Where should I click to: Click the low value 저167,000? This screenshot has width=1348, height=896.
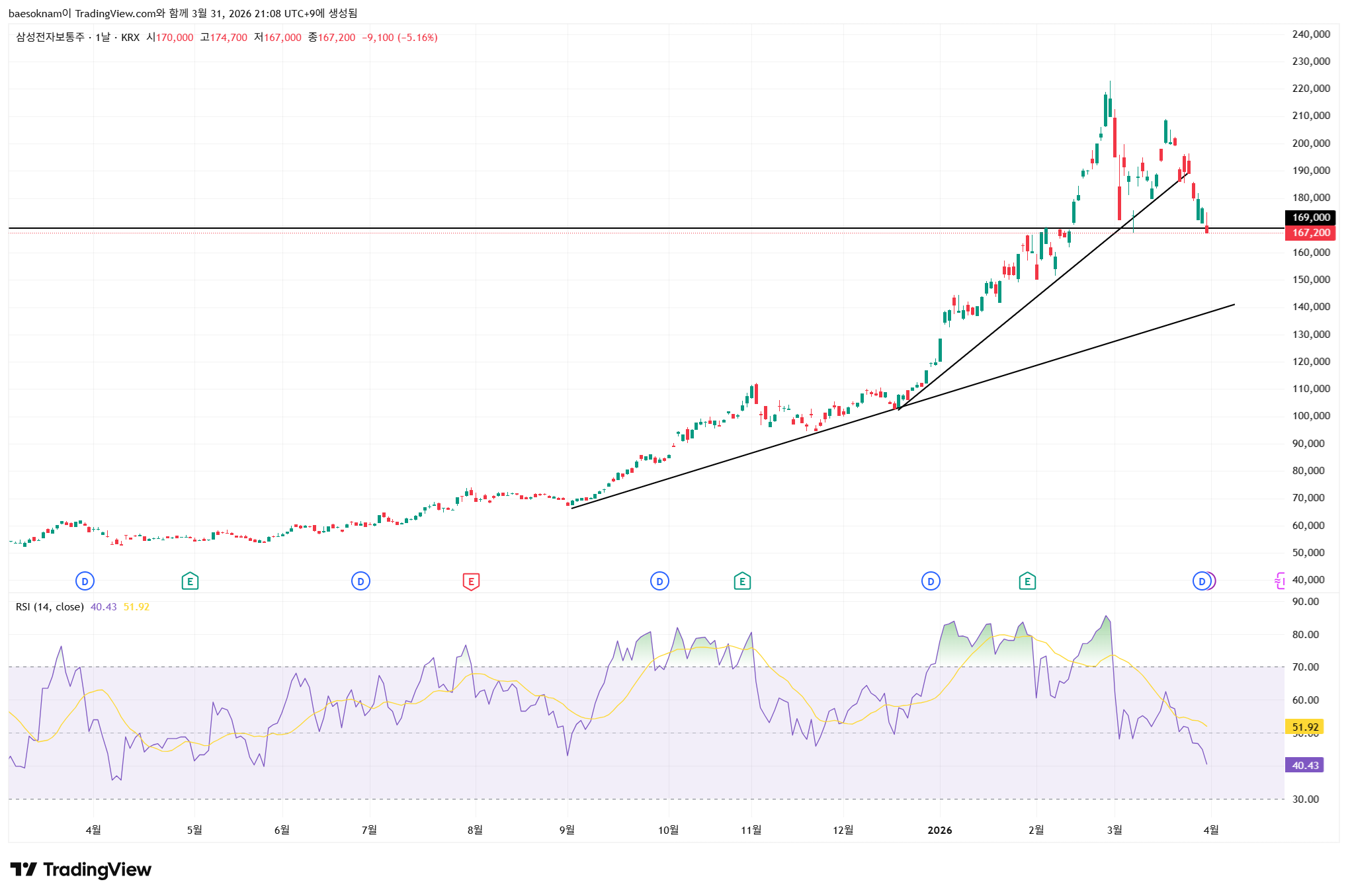tap(278, 38)
